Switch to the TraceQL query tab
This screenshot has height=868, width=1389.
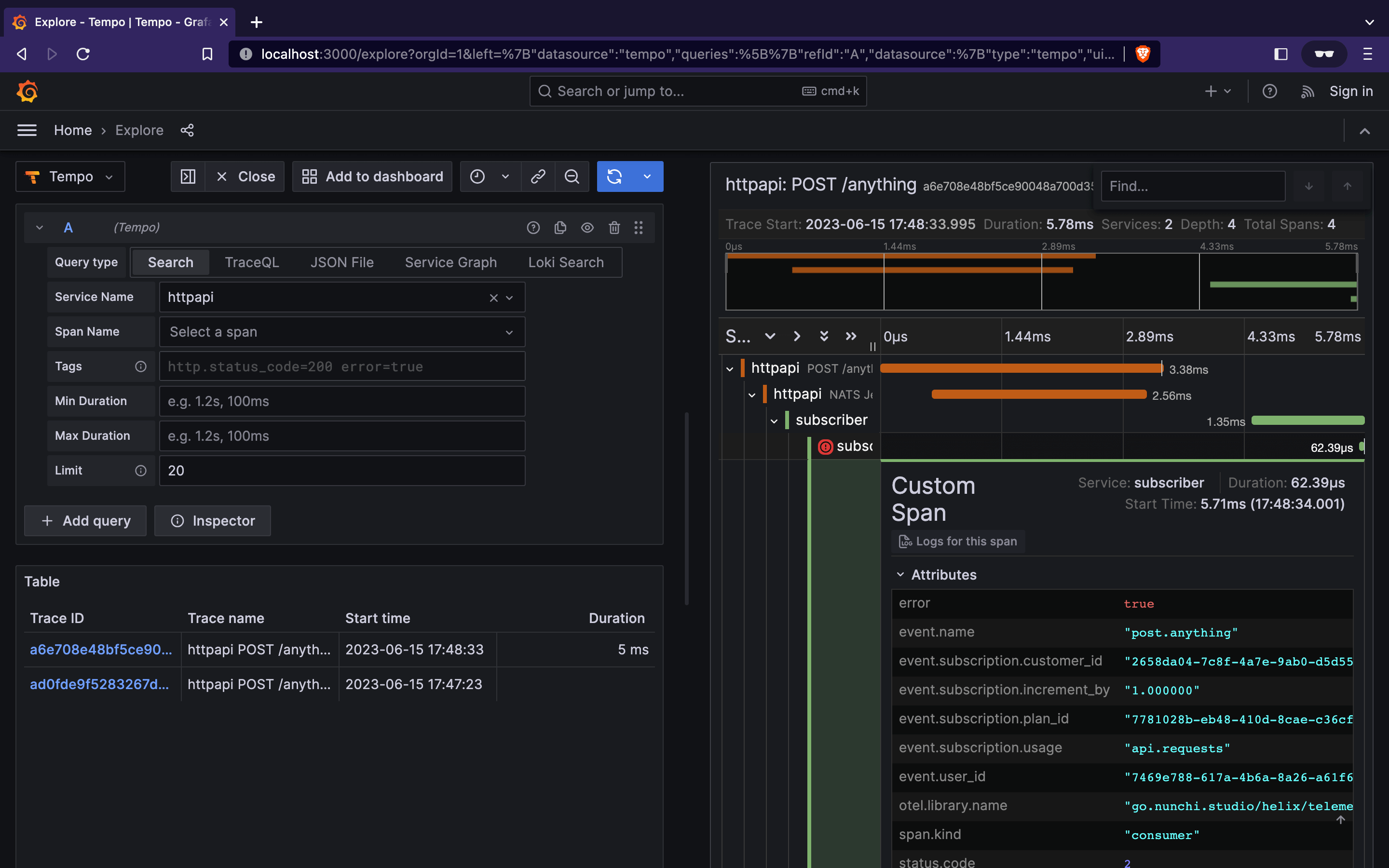(250, 262)
